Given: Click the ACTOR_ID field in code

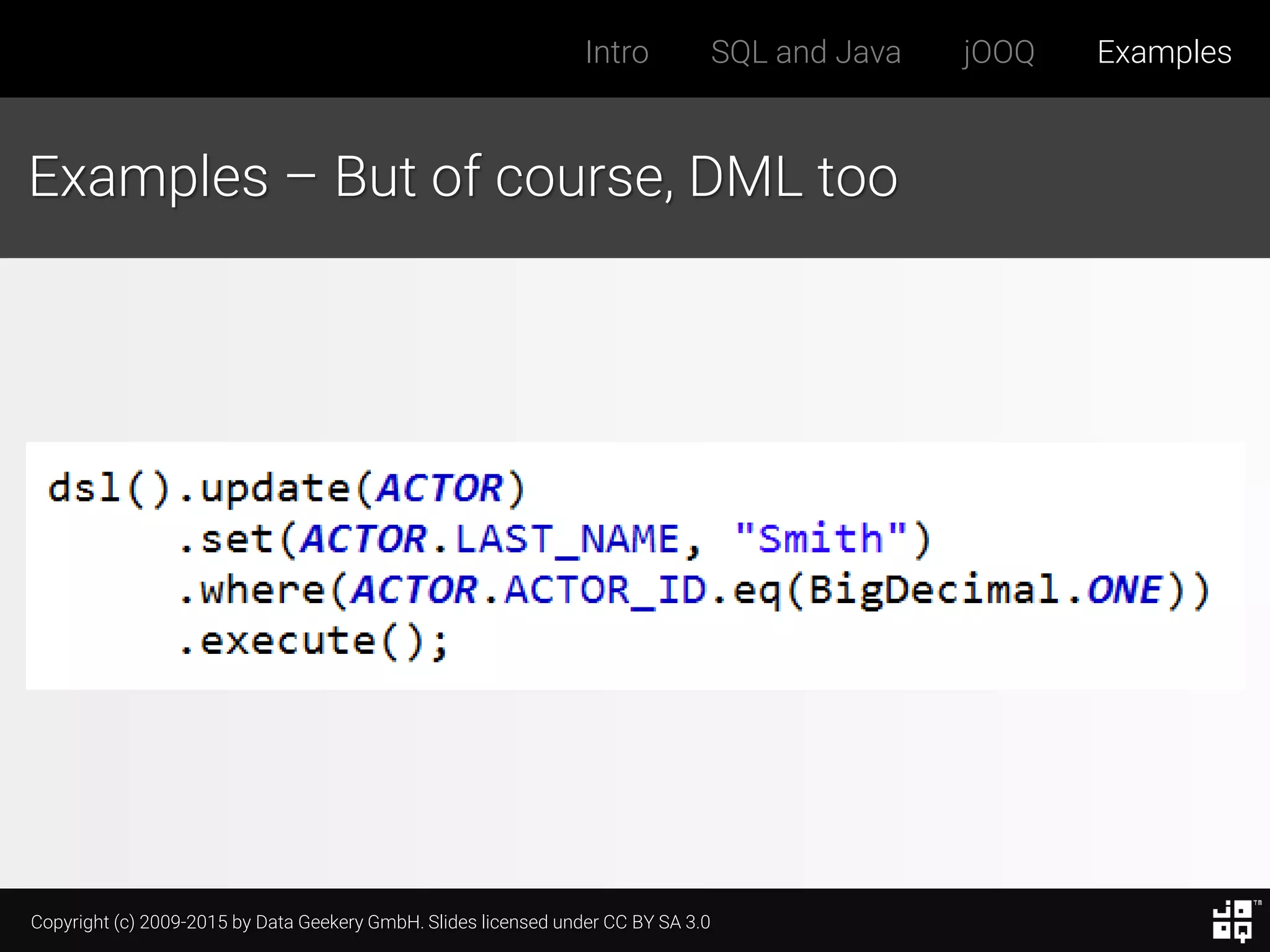Looking at the screenshot, I should click(605, 589).
